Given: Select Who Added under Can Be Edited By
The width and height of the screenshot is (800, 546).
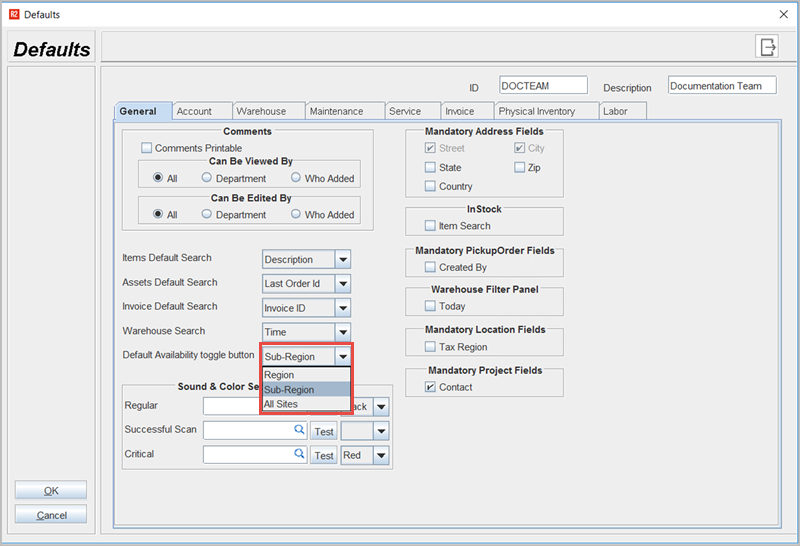Looking at the screenshot, I should (x=296, y=214).
